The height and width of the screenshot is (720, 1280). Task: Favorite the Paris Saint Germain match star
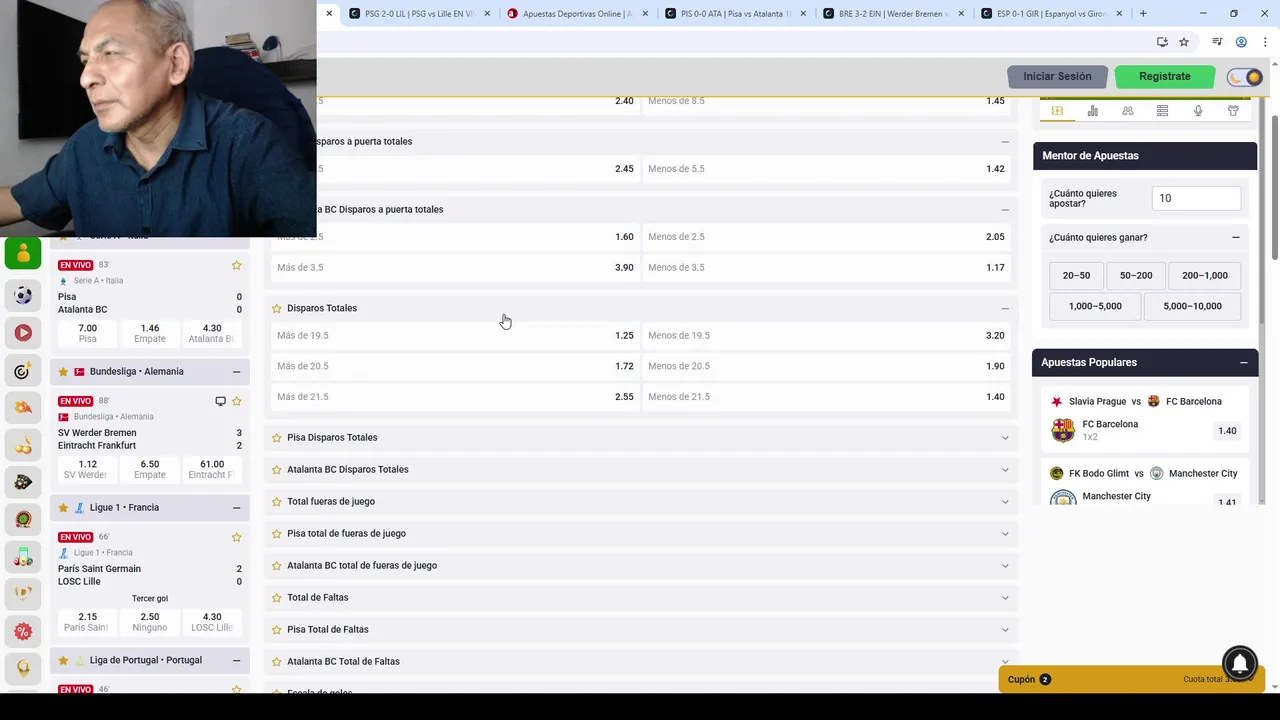pos(237,537)
